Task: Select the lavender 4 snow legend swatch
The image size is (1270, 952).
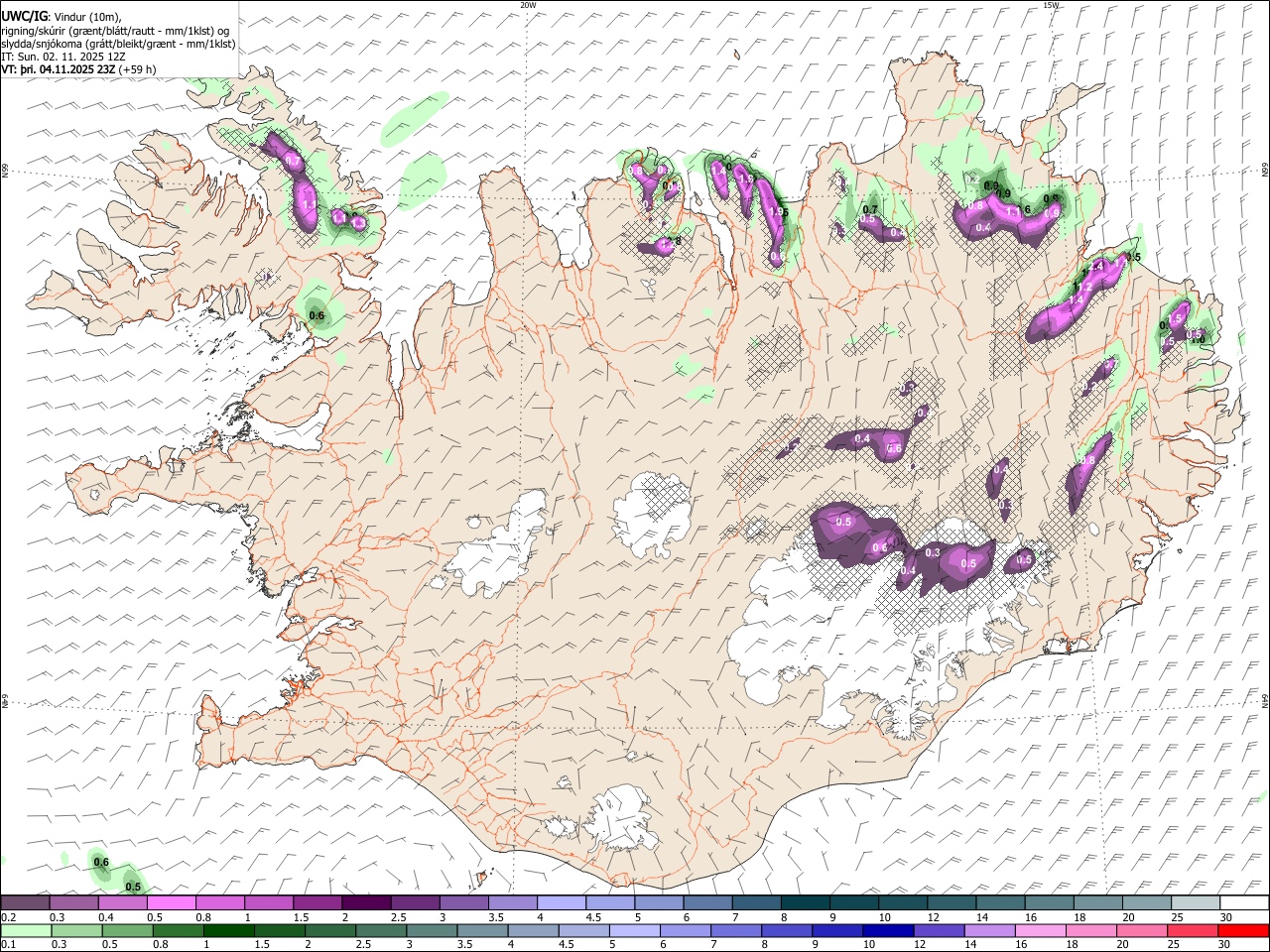Action: 561,902
